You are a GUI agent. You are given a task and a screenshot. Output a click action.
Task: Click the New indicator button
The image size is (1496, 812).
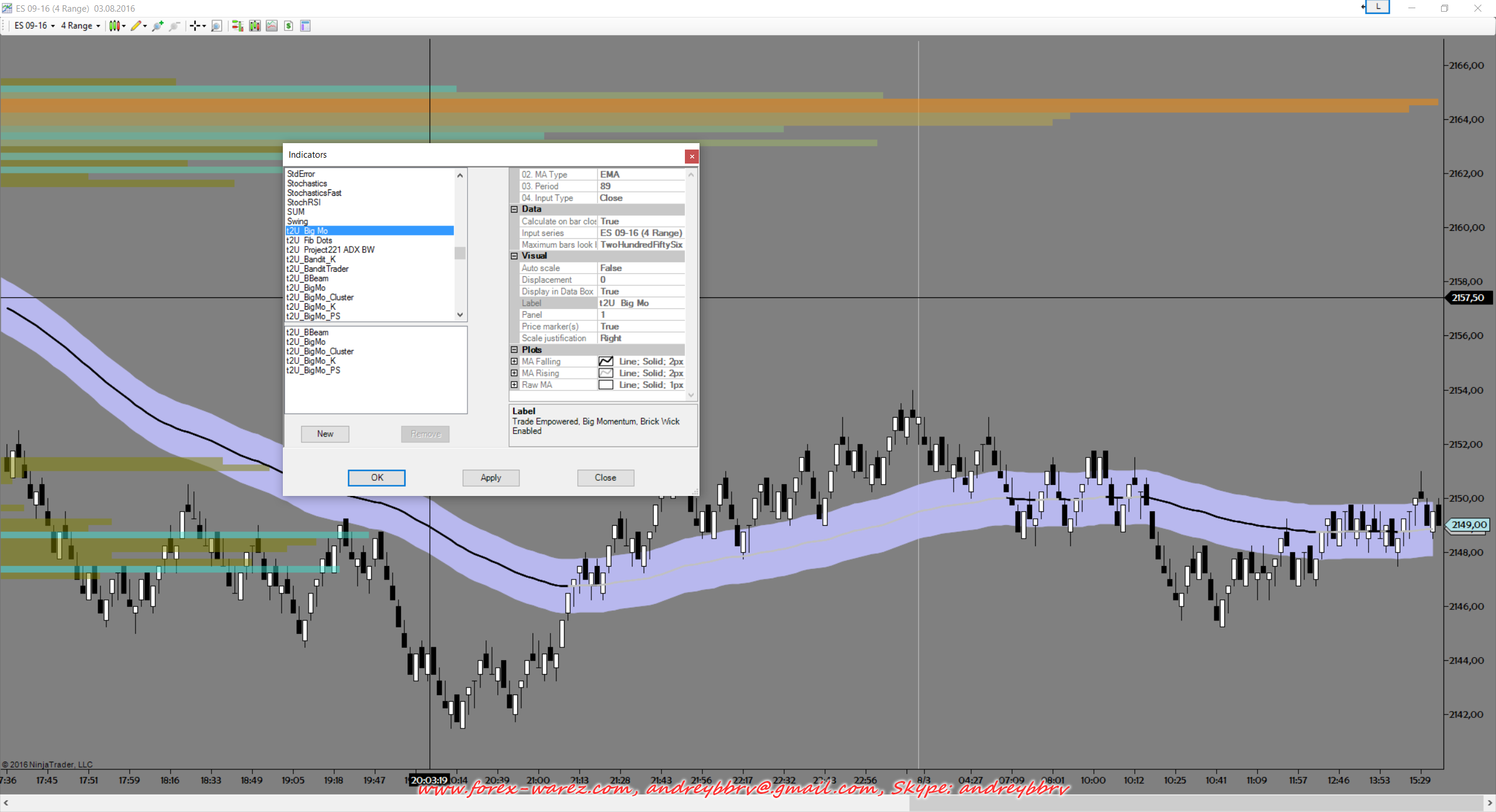pyautogui.click(x=325, y=434)
